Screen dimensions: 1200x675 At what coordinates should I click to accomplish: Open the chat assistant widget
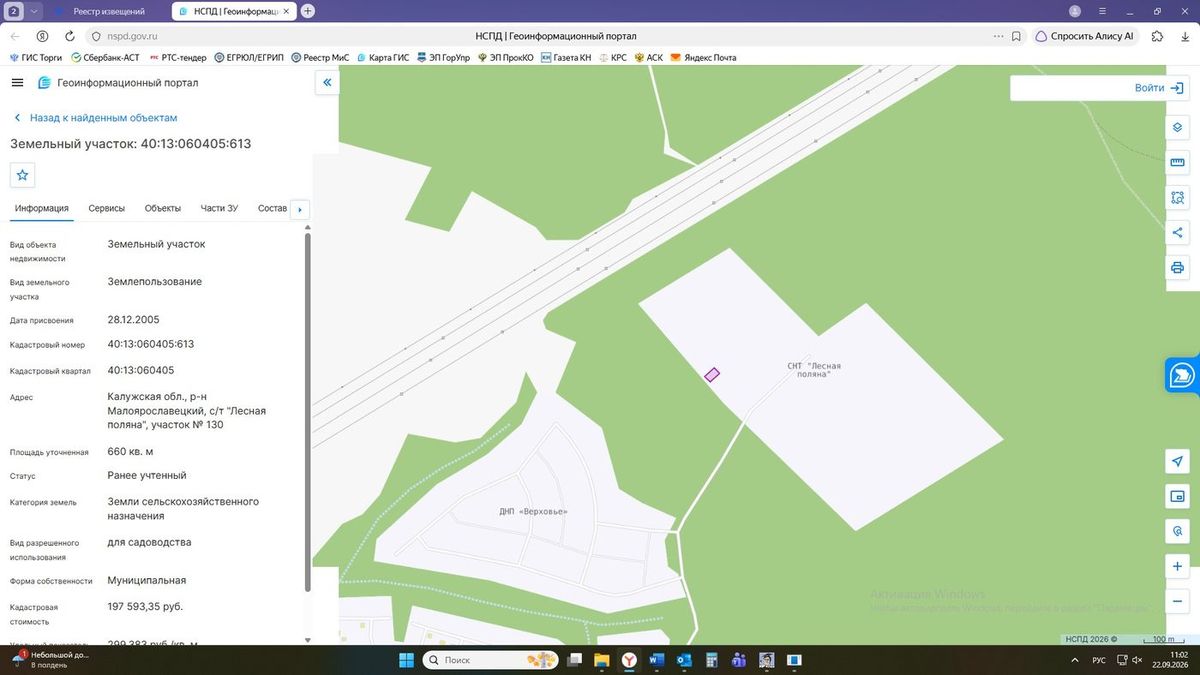coord(1182,375)
